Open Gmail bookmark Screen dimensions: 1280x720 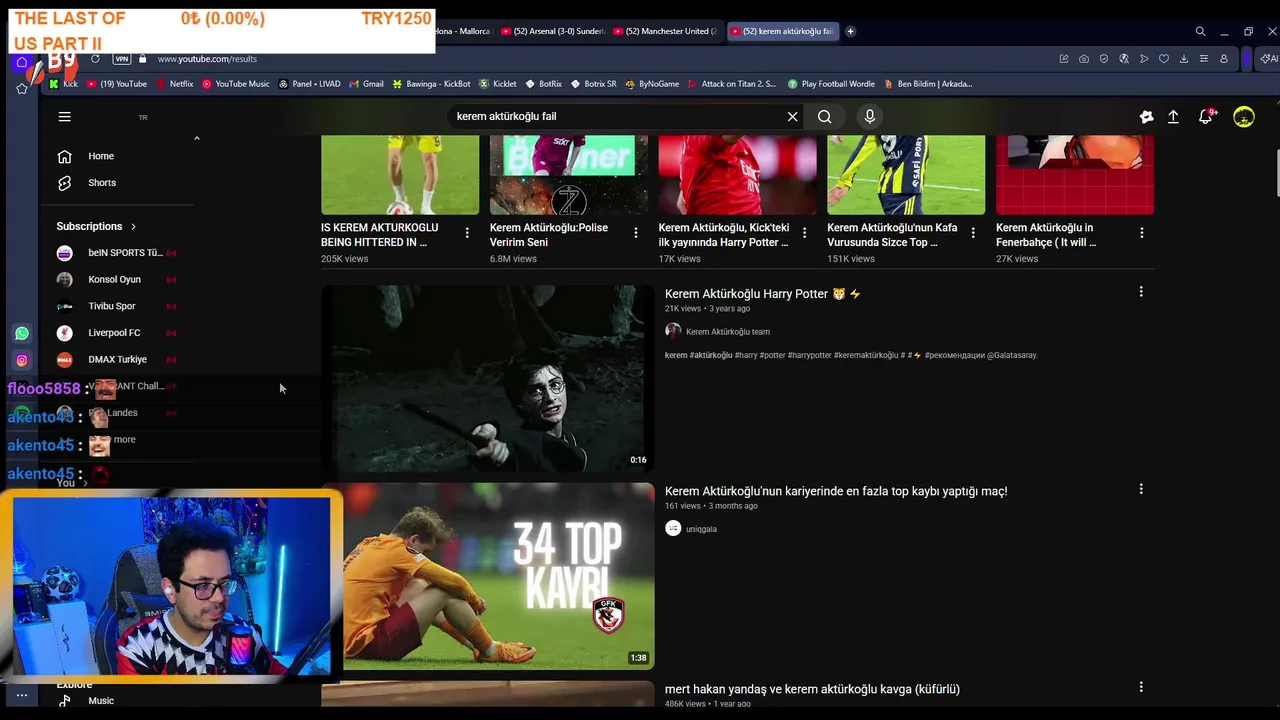(366, 84)
